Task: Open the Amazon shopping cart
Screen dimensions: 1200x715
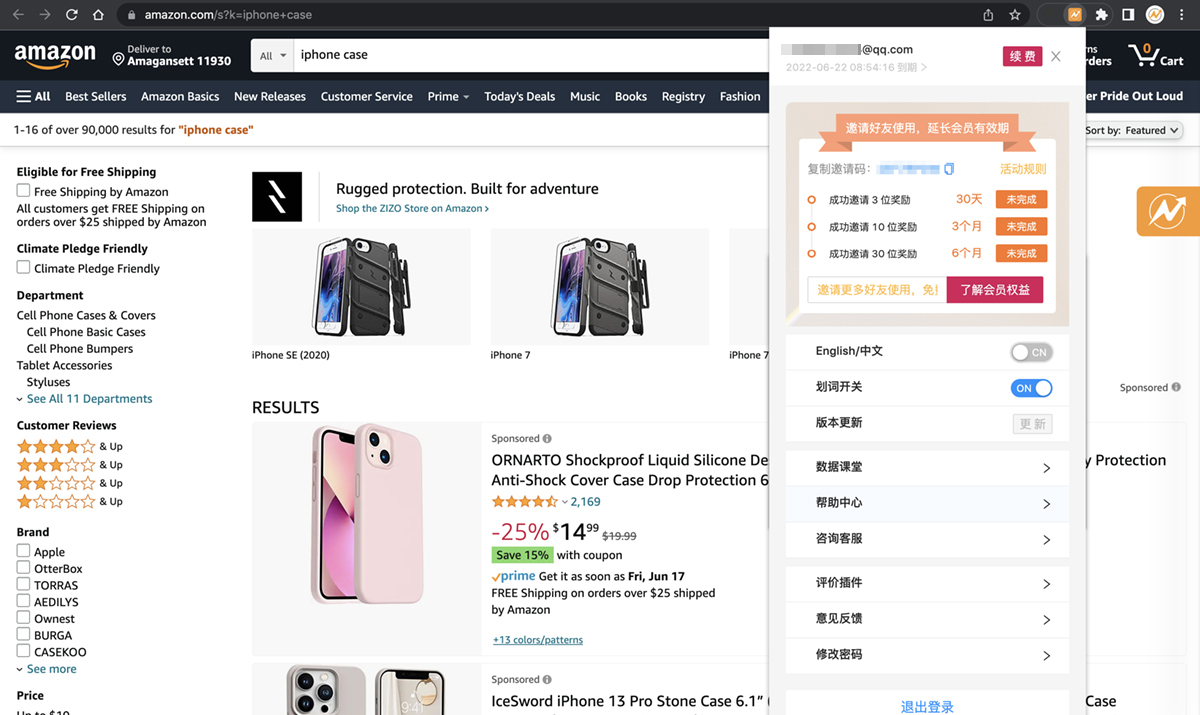Action: [1155, 55]
